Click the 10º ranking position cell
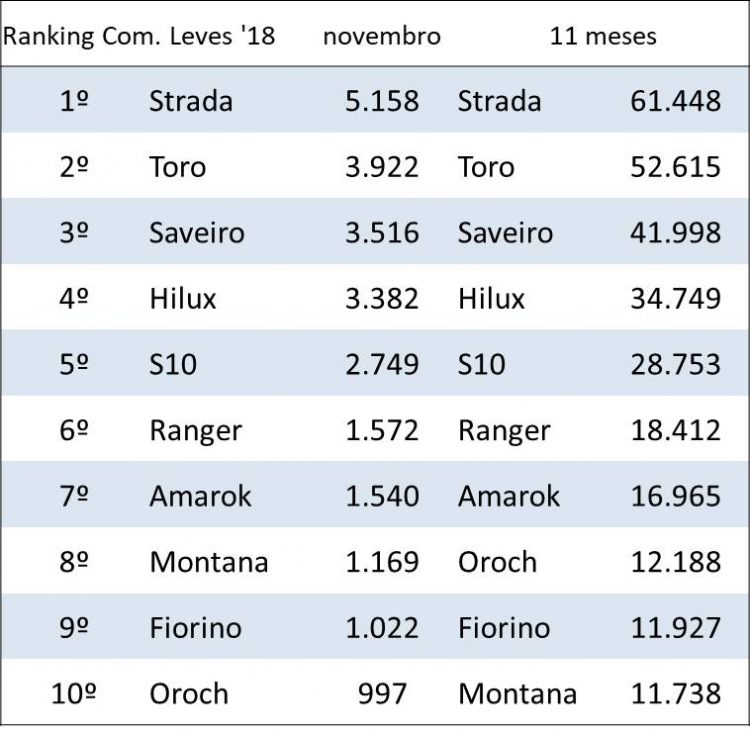 coord(74,693)
